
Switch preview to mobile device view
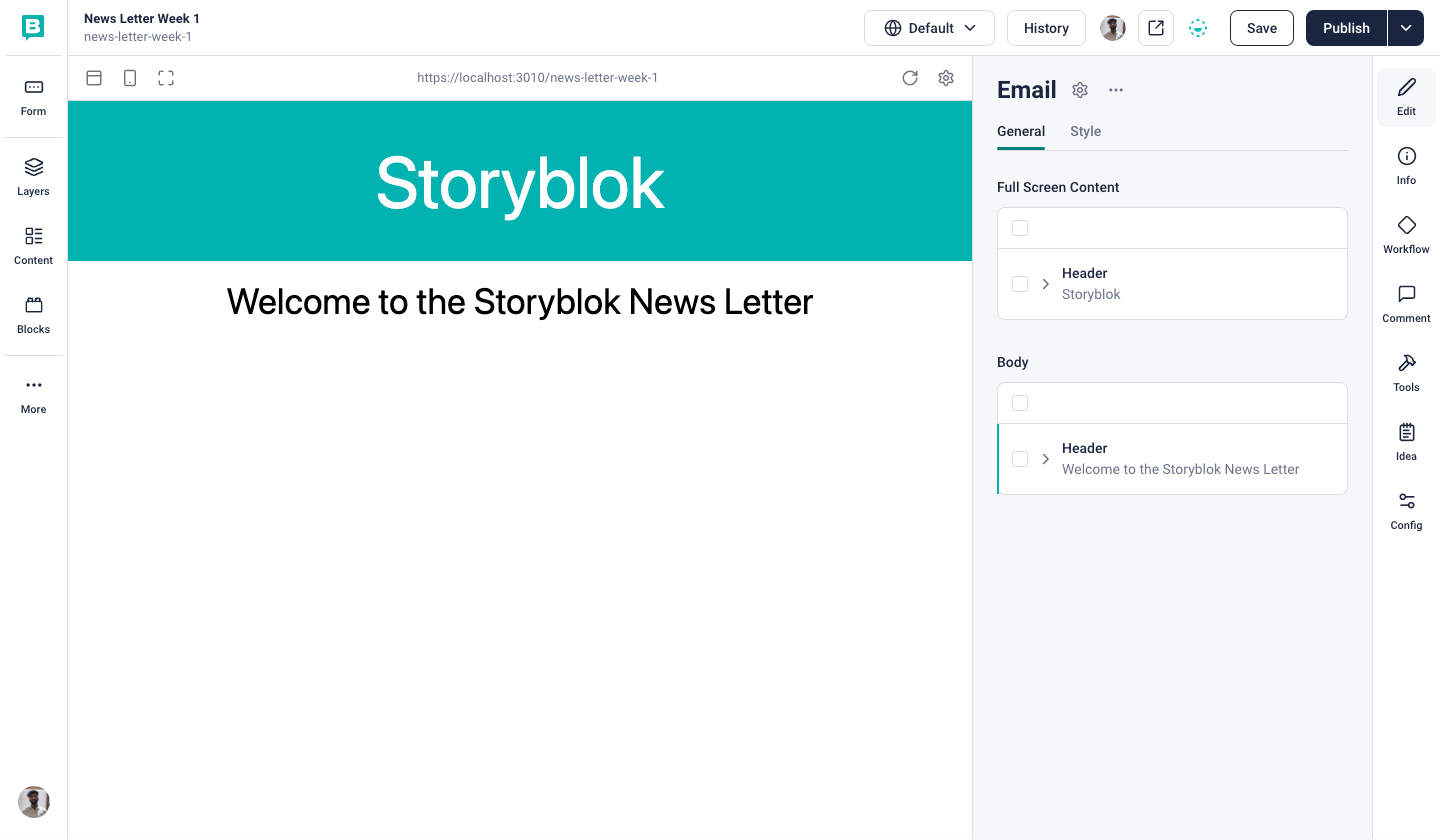click(130, 78)
